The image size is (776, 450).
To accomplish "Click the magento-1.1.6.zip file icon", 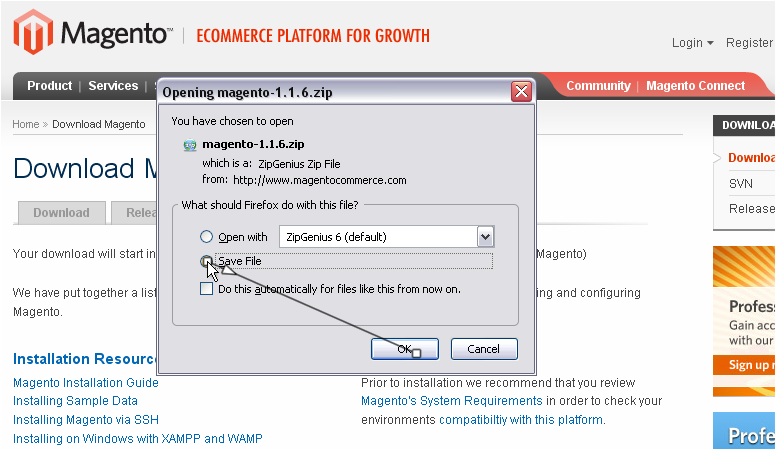I will (x=190, y=145).
